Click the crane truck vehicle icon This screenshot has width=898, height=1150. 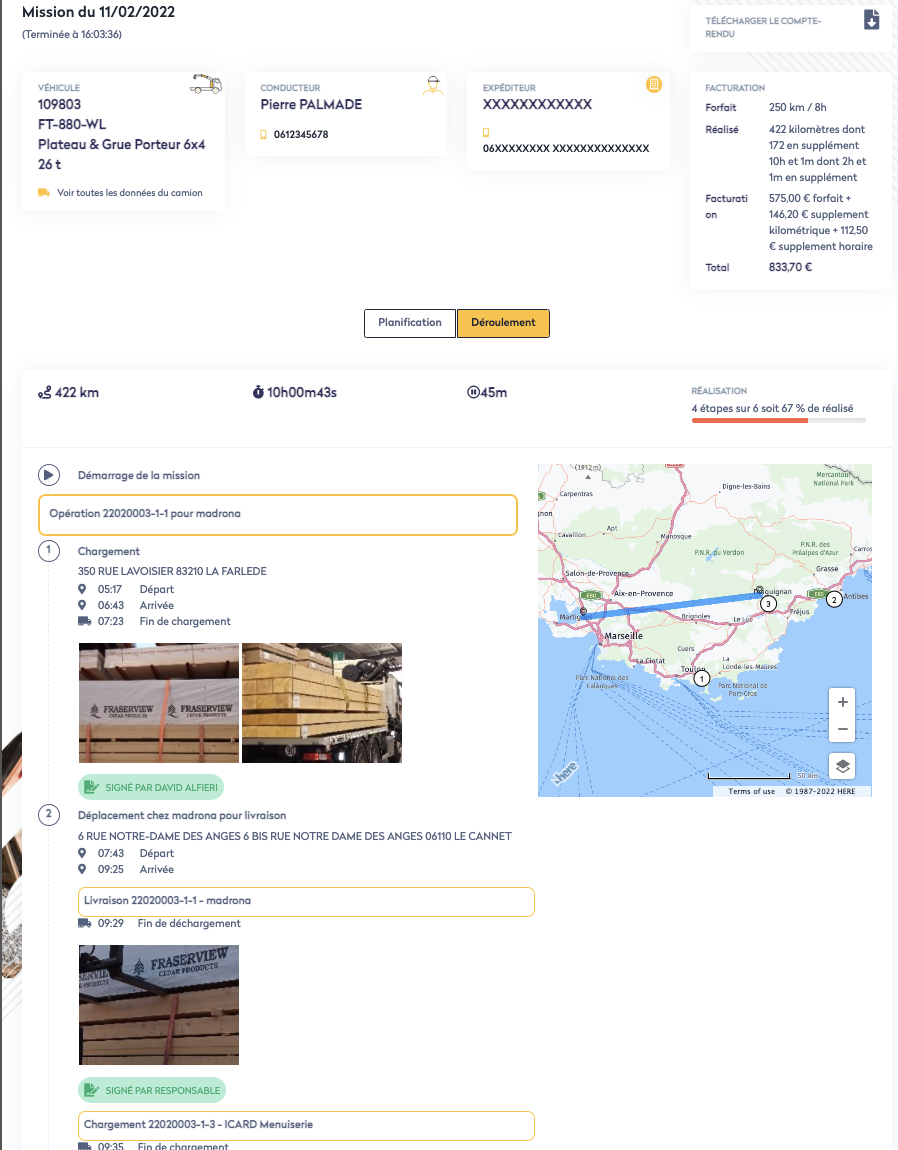coord(205,85)
